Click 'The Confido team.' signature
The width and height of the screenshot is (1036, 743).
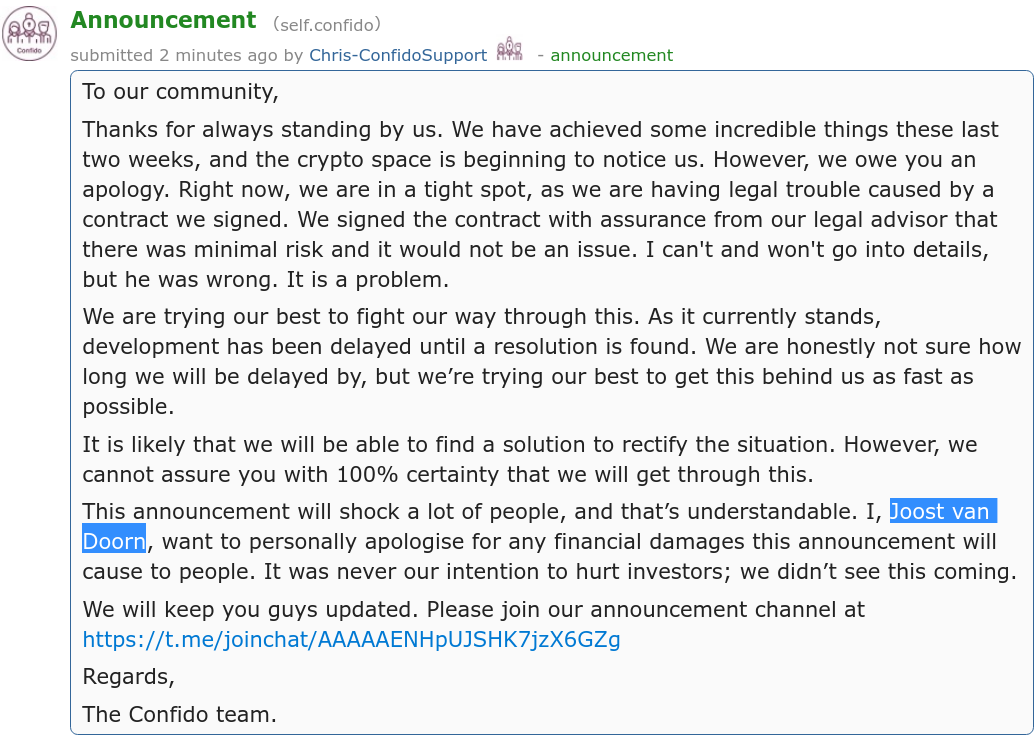coord(179,714)
